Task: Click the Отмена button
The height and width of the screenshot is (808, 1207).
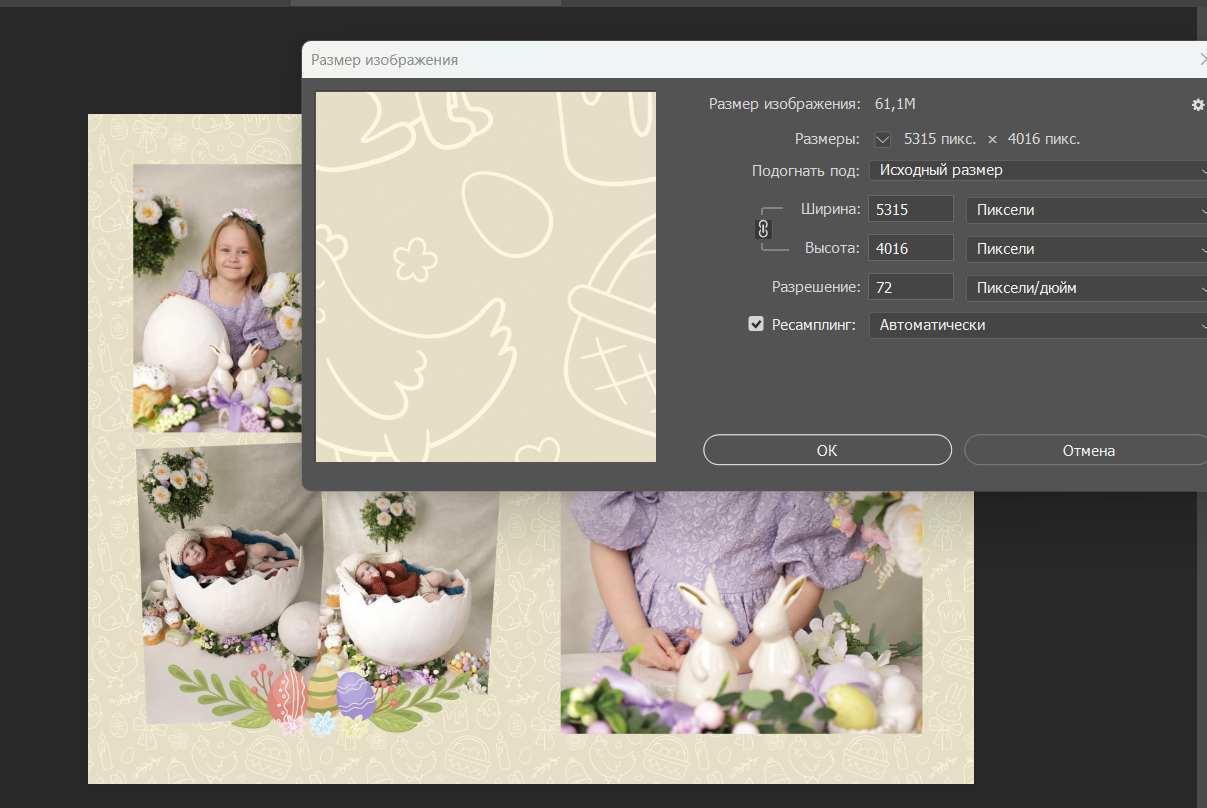Action: 1086,450
